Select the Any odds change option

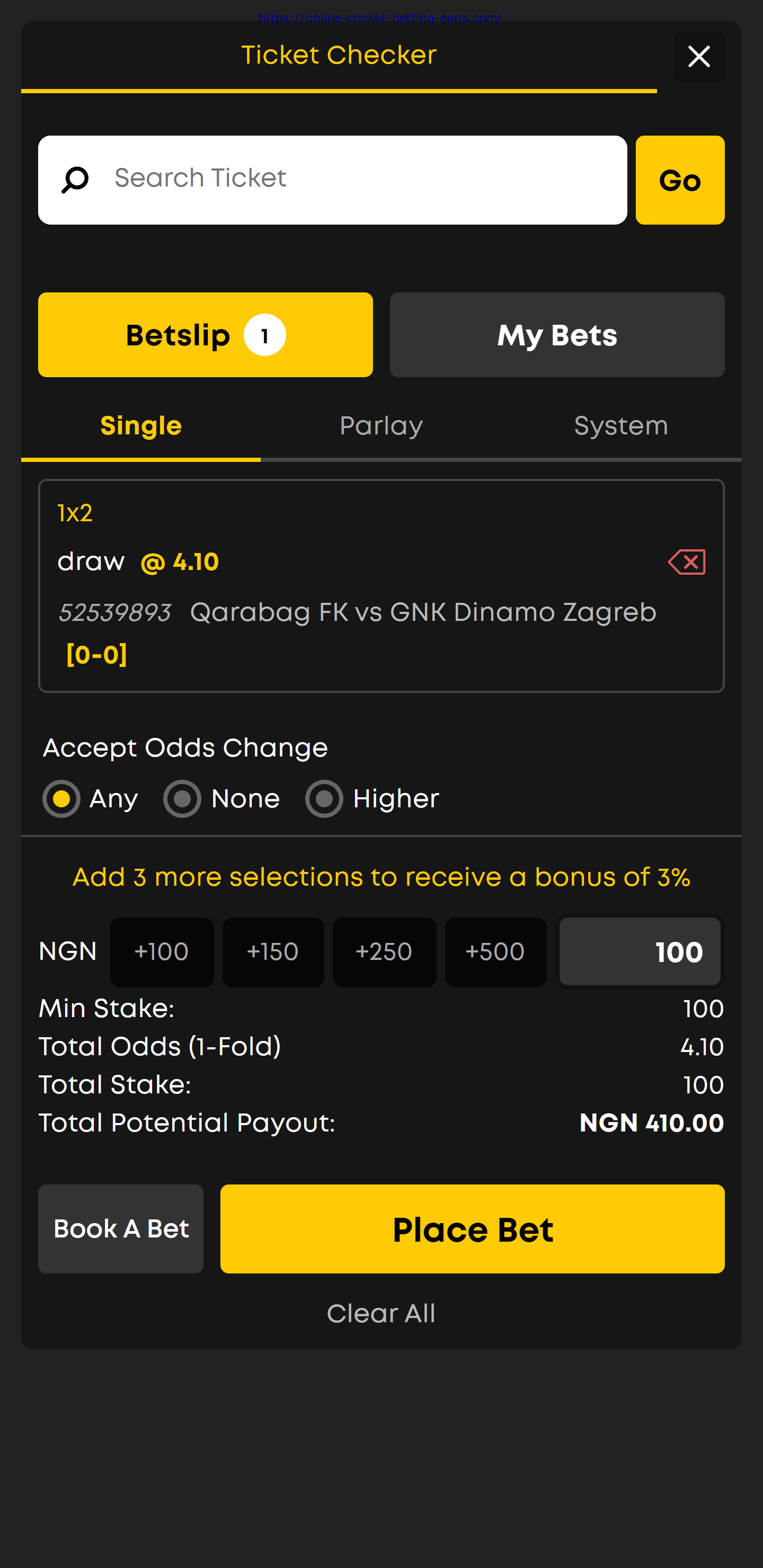pyautogui.click(x=61, y=799)
